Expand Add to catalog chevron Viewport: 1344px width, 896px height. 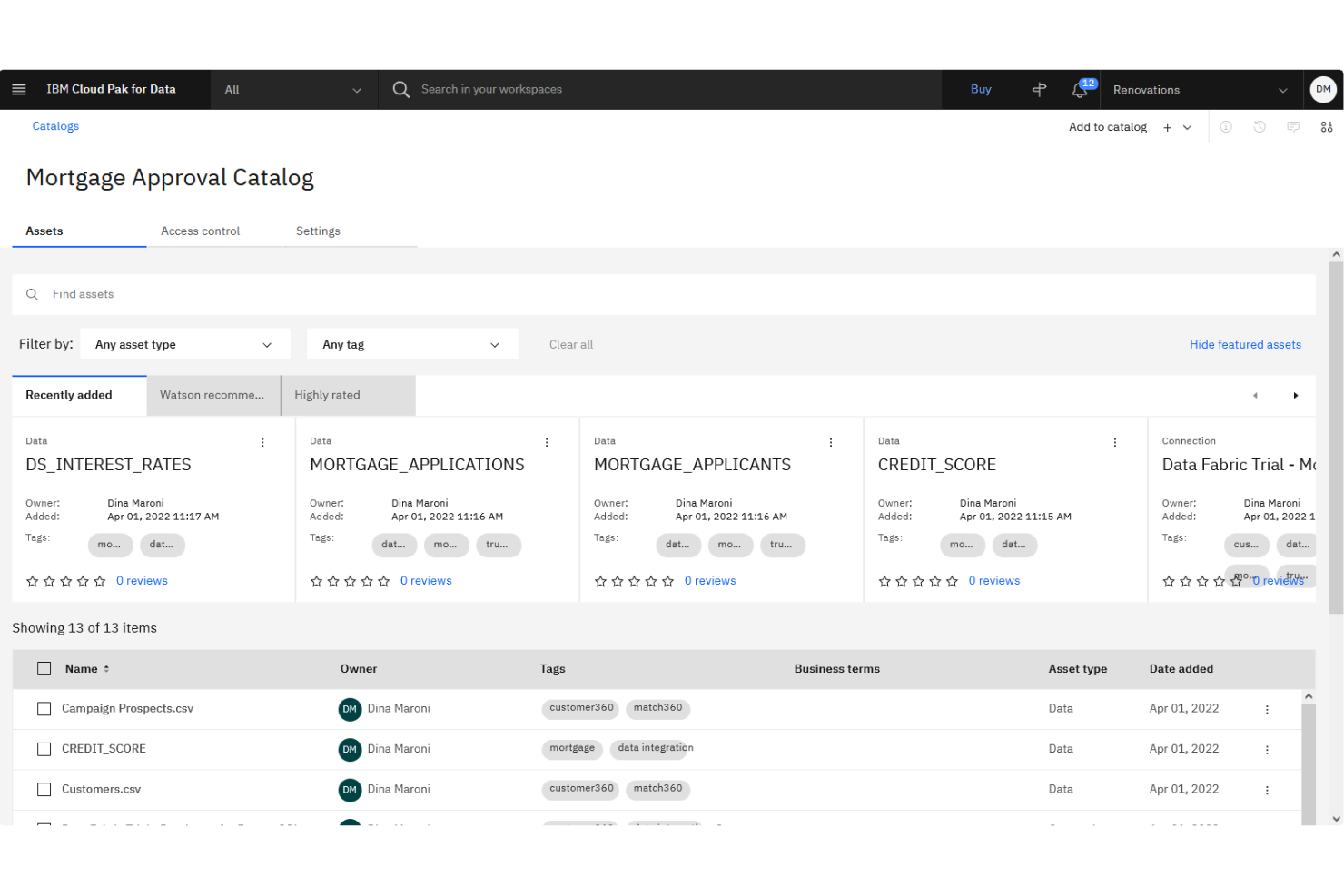point(1187,128)
